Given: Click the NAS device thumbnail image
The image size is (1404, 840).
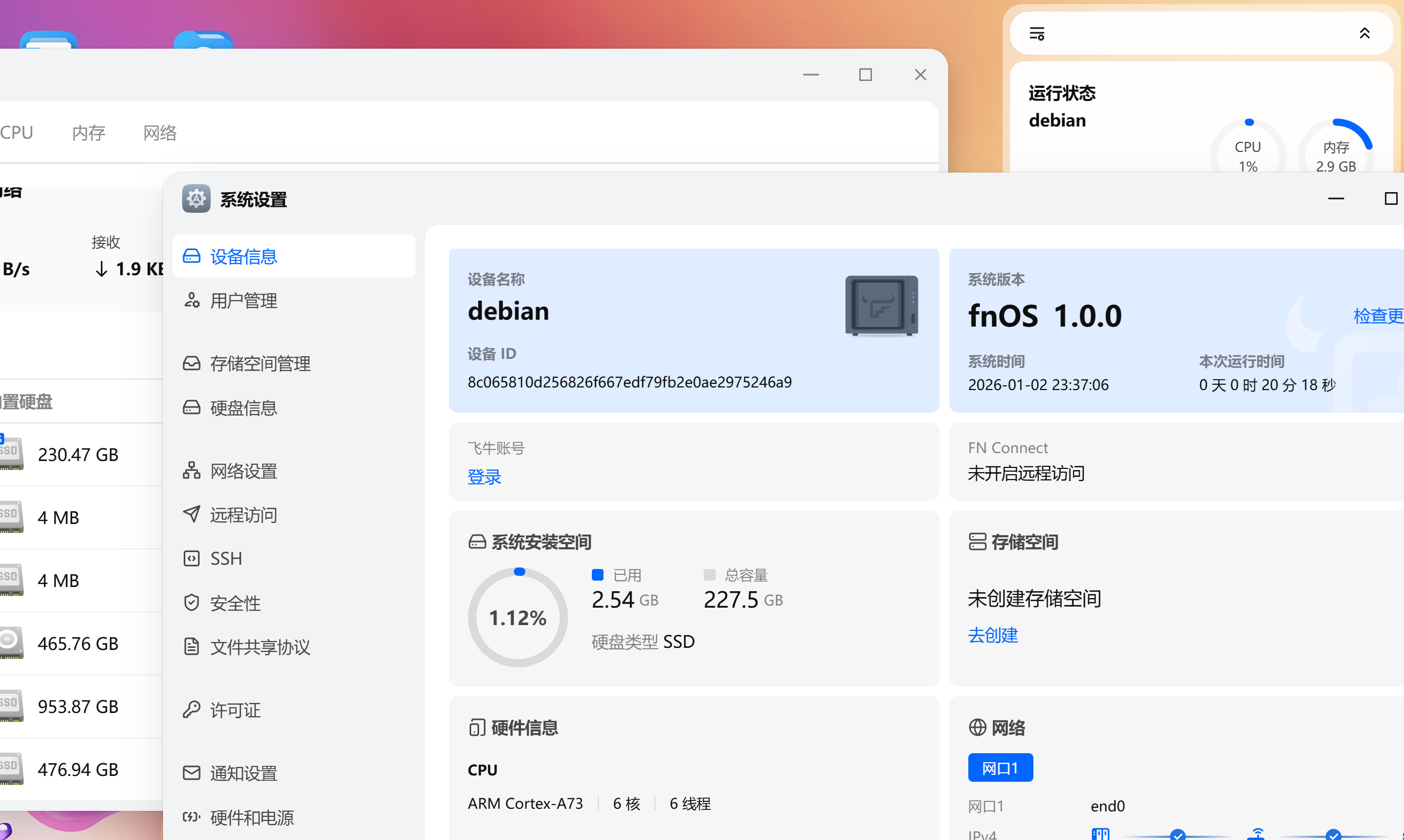Looking at the screenshot, I should coord(881,305).
